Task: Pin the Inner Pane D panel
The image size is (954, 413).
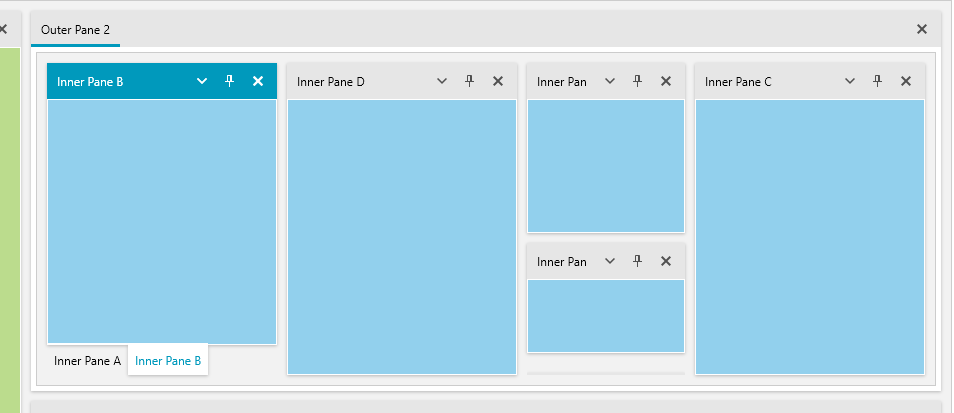Action: (x=470, y=81)
